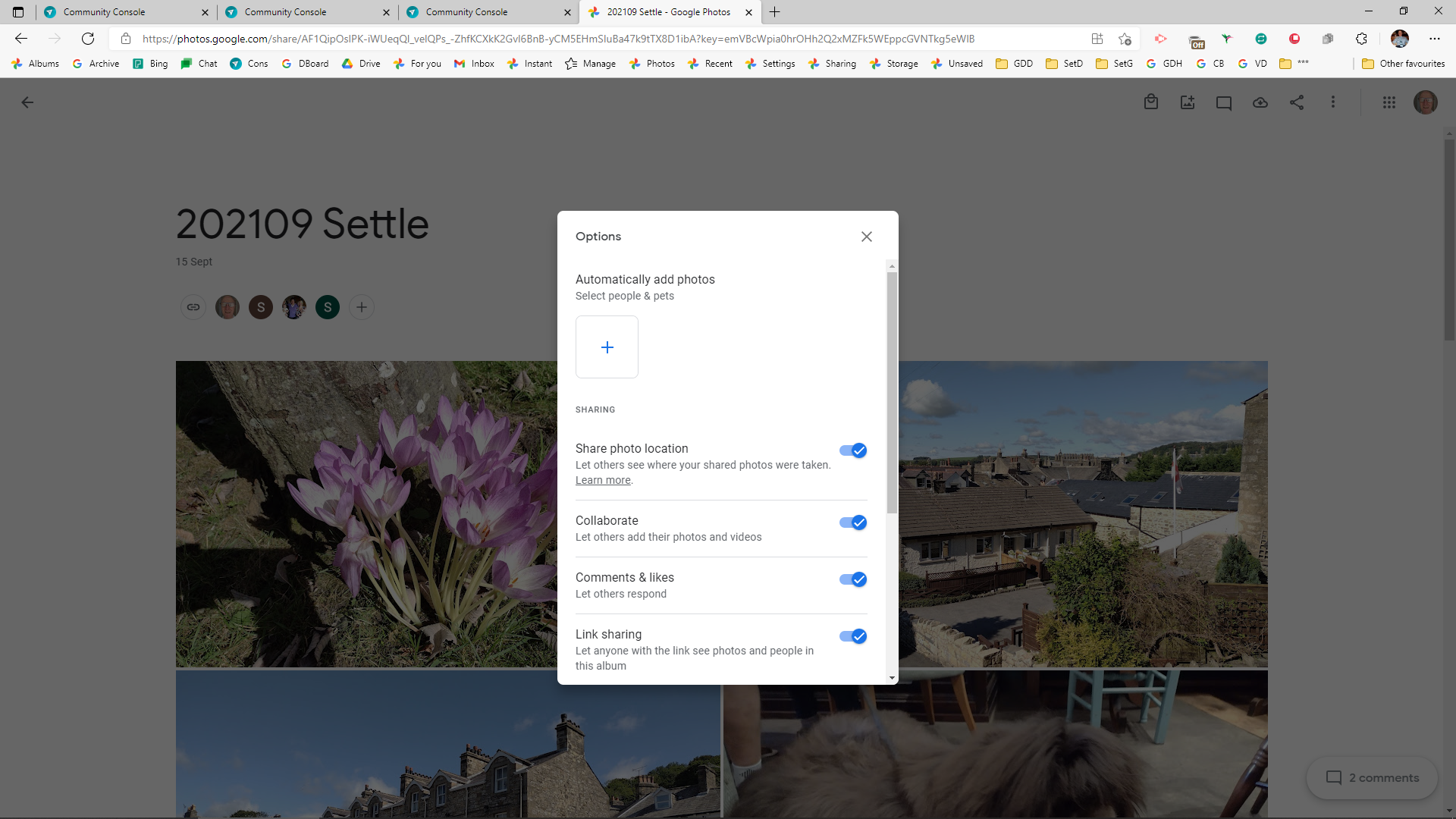Open the three-dot more options menu

click(1333, 102)
